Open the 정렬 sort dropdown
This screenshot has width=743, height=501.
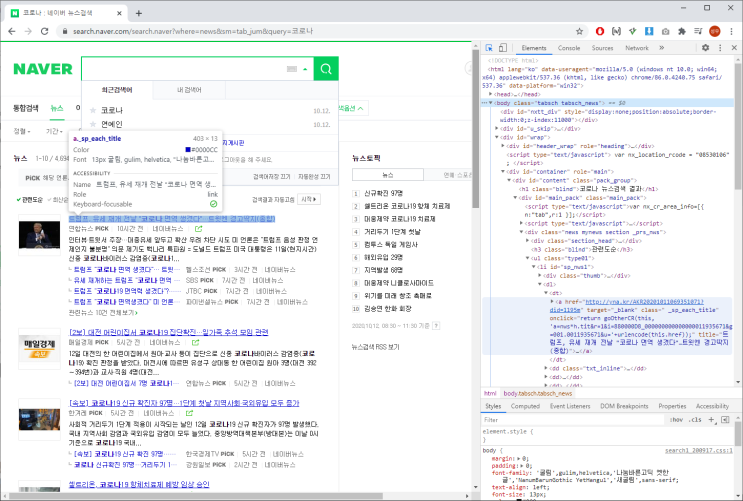[x=22, y=131]
